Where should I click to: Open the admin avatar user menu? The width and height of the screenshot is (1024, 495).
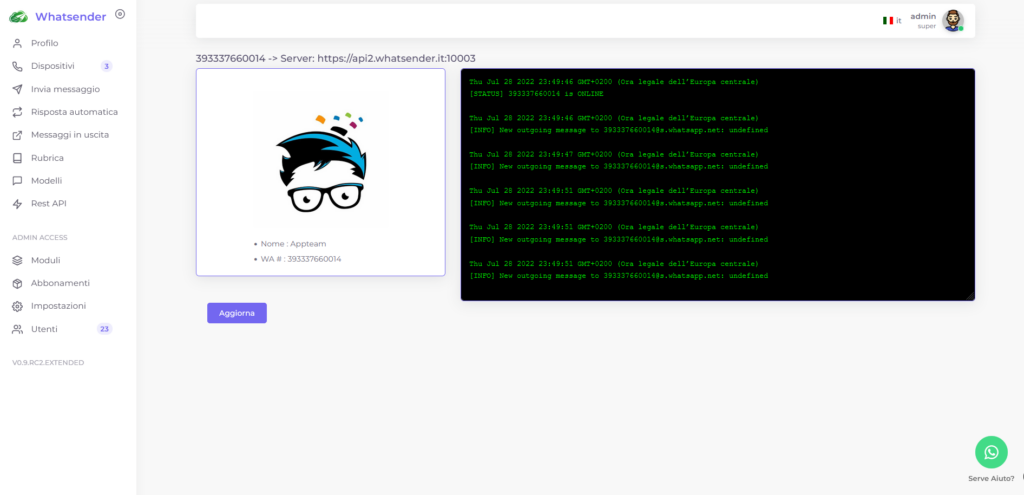[x=953, y=21]
